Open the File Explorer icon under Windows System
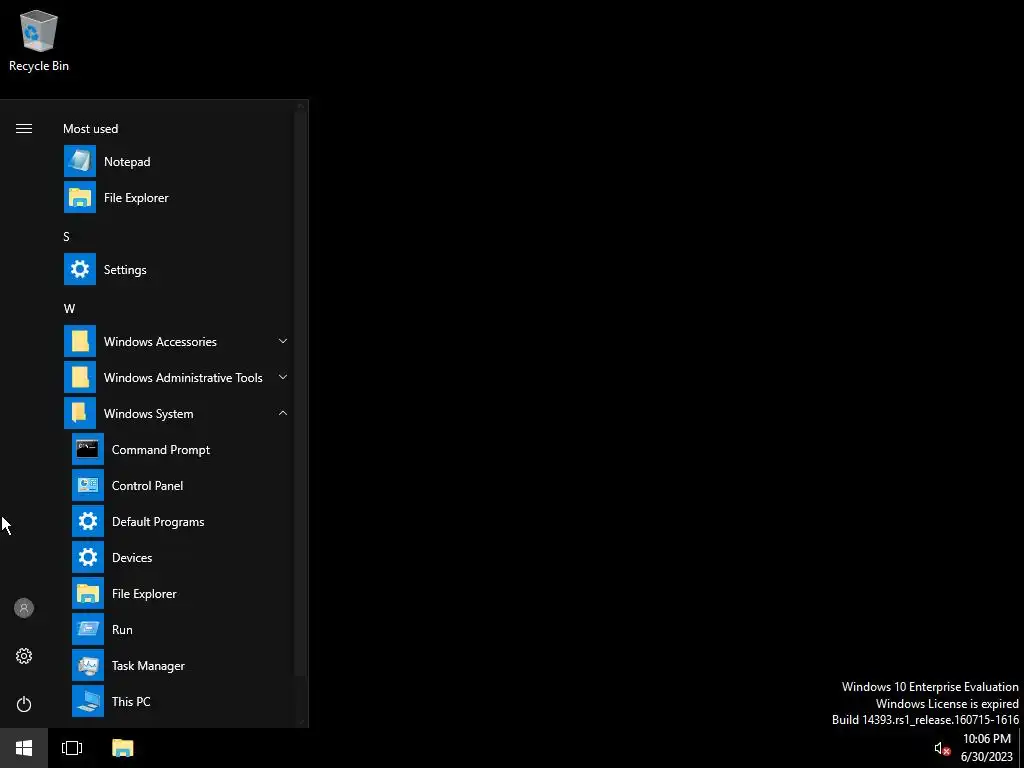The height and width of the screenshot is (768, 1024). pyautogui.click(x=88, y=593)
